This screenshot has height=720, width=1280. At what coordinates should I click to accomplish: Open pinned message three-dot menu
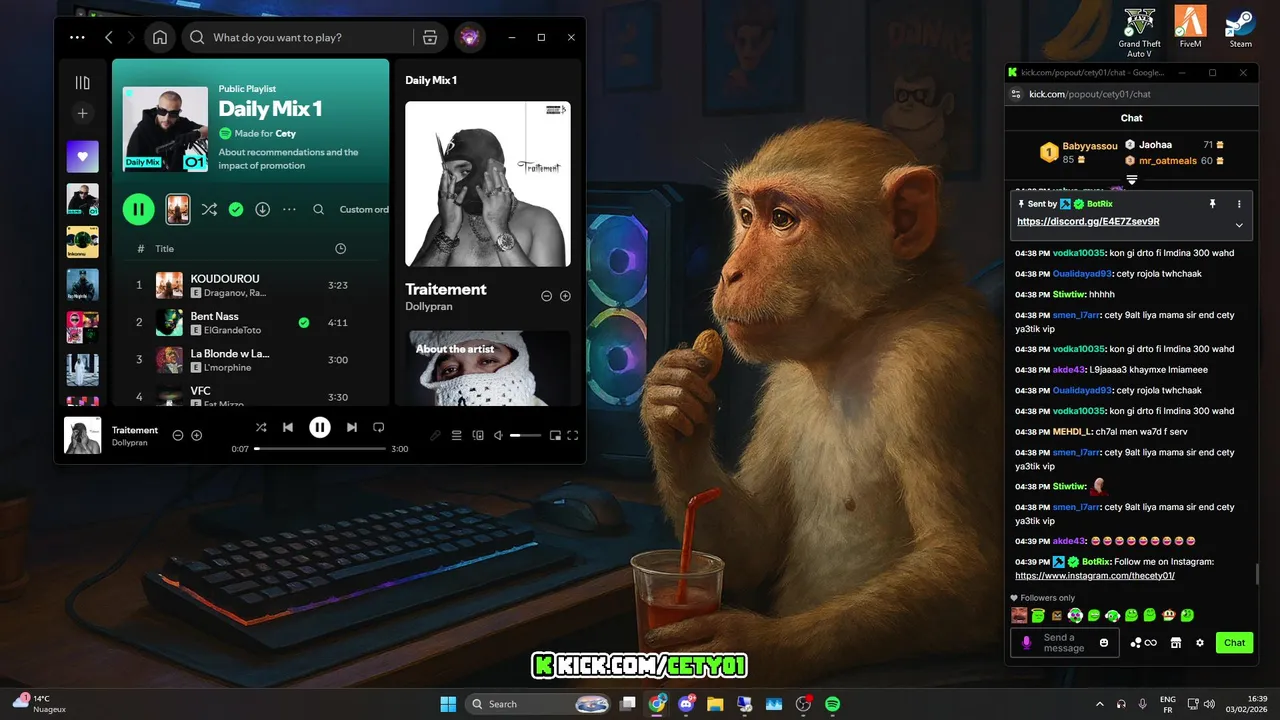[x=1239, y=204]
